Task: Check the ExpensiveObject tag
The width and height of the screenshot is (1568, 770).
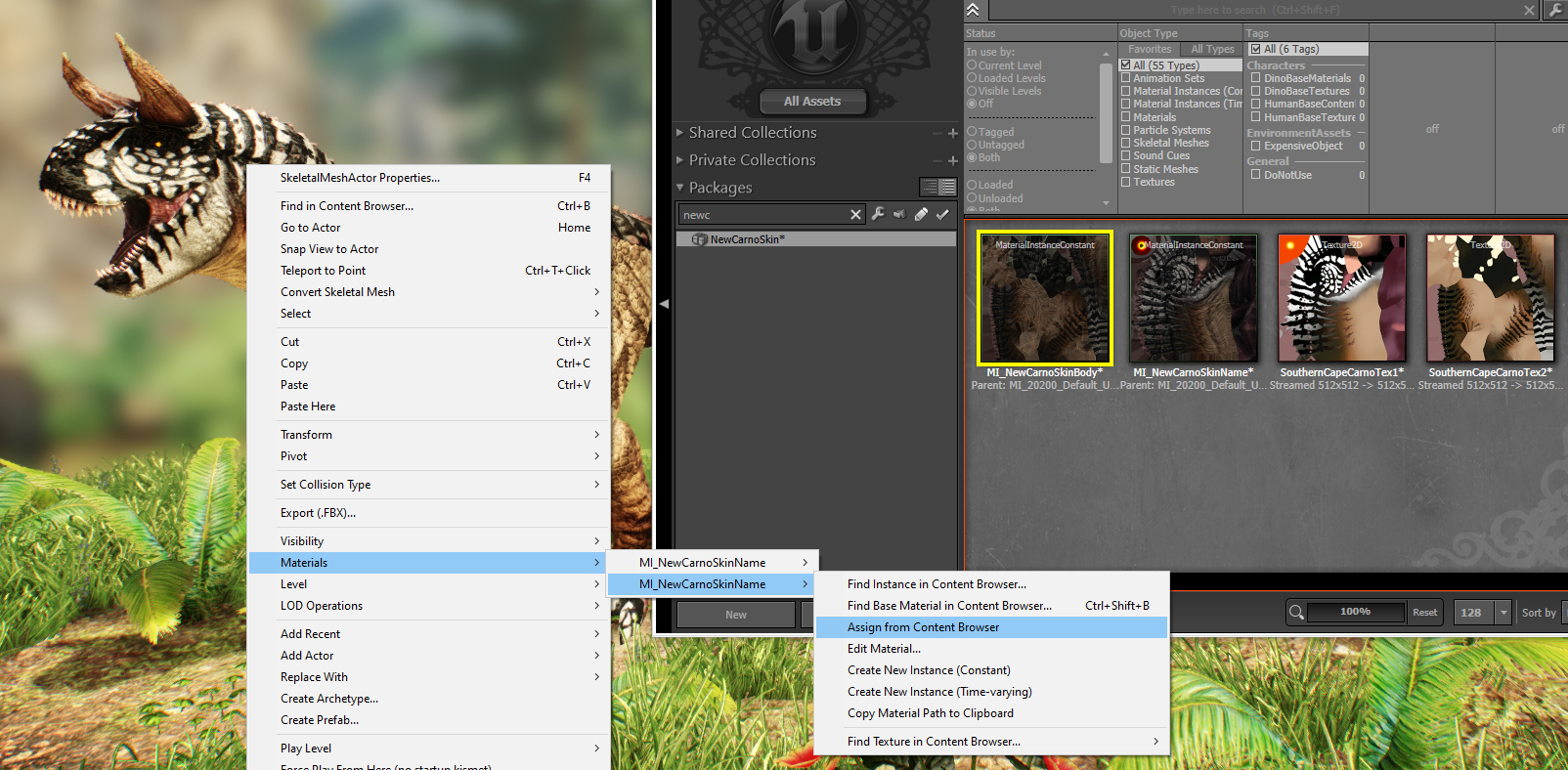Action: tap(1256, 146)
